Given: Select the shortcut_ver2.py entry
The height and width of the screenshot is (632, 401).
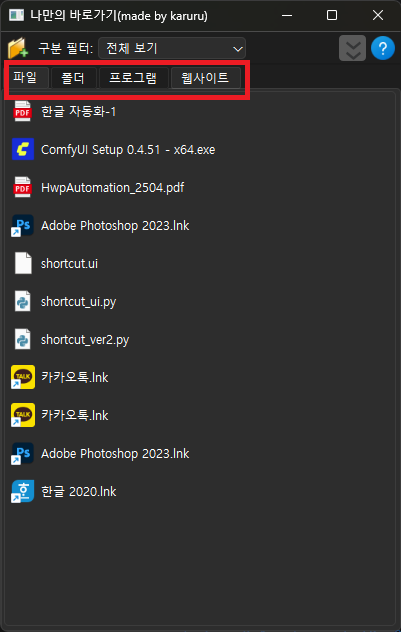Looking at the screenshot, I should [85, 340].
